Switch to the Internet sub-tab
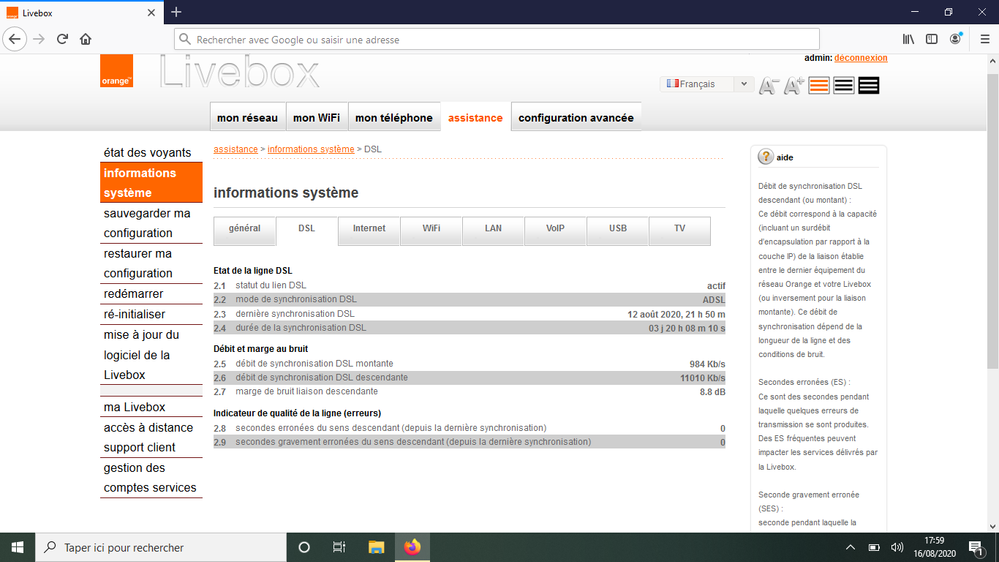 [x=369, y=229]
